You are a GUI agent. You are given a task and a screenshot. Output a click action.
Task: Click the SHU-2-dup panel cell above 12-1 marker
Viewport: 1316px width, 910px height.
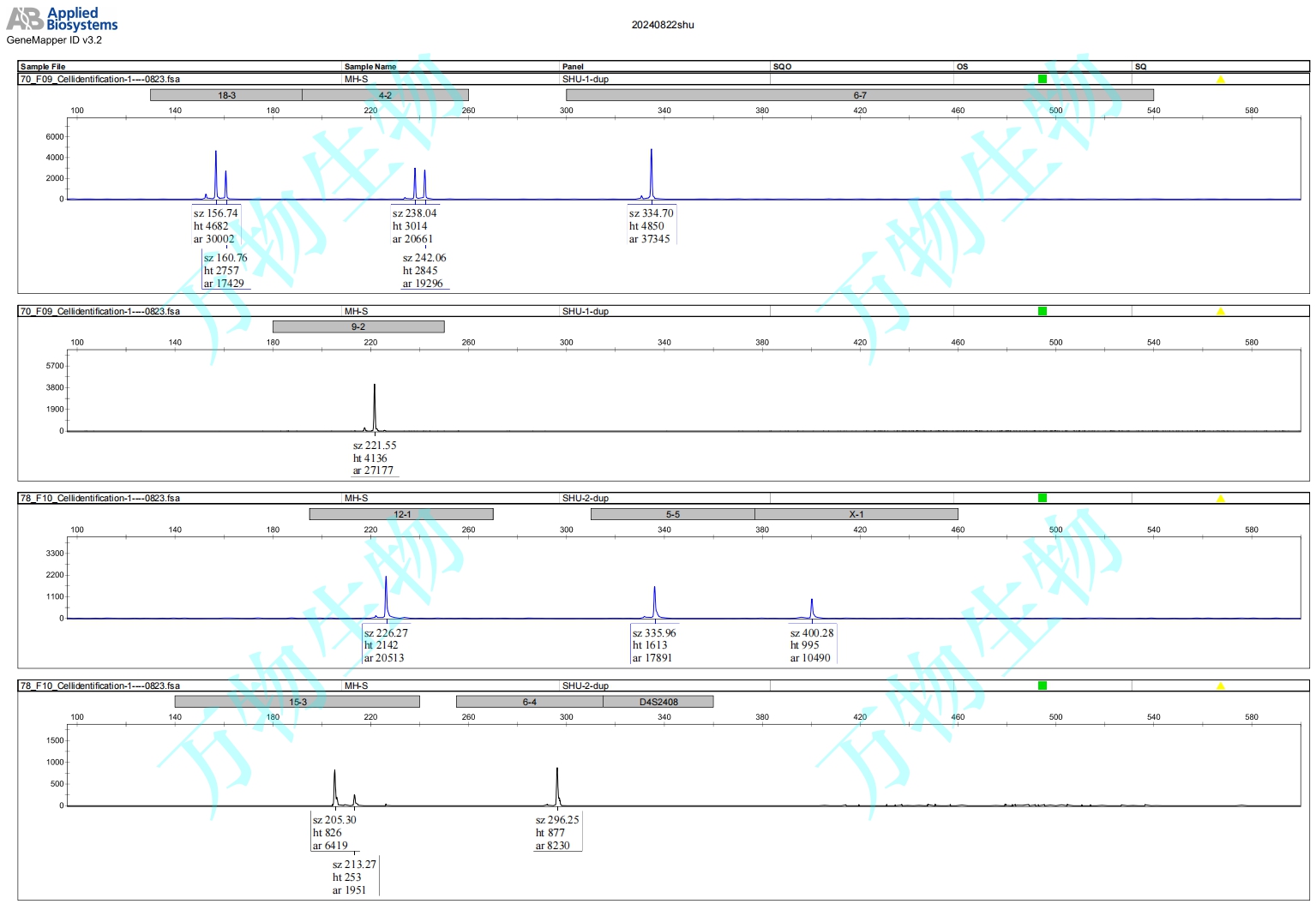[586, 498]
